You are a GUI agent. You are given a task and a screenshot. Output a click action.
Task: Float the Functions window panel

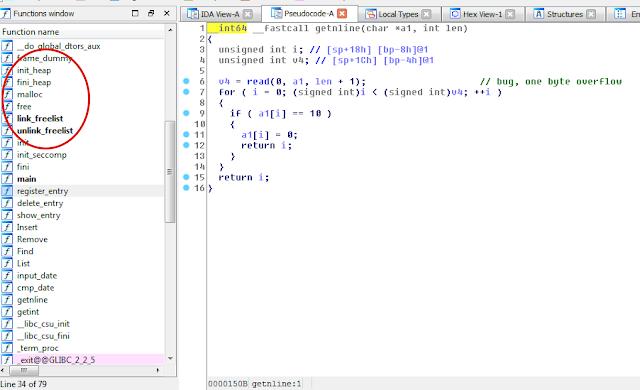point(151,13)
